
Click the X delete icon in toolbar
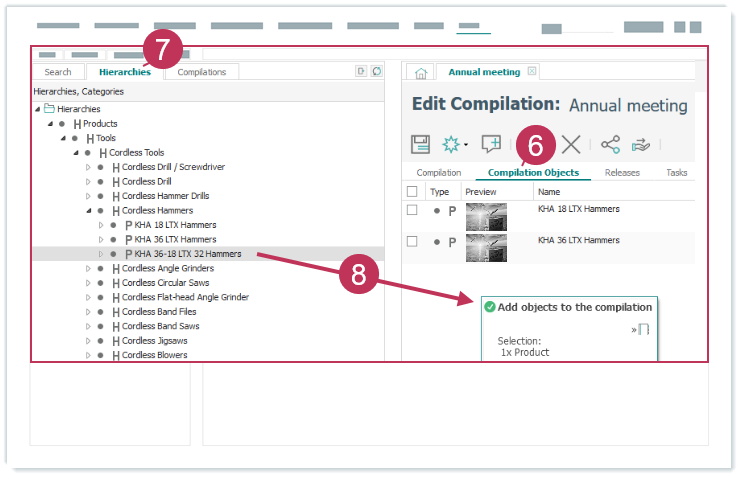click(571, 144)
